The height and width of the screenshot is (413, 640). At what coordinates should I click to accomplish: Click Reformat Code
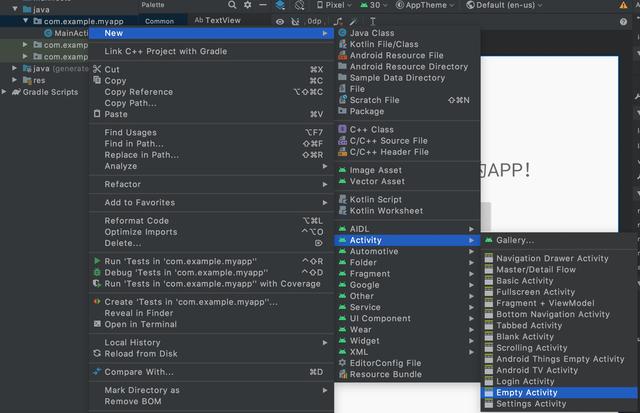coord(211,221)
